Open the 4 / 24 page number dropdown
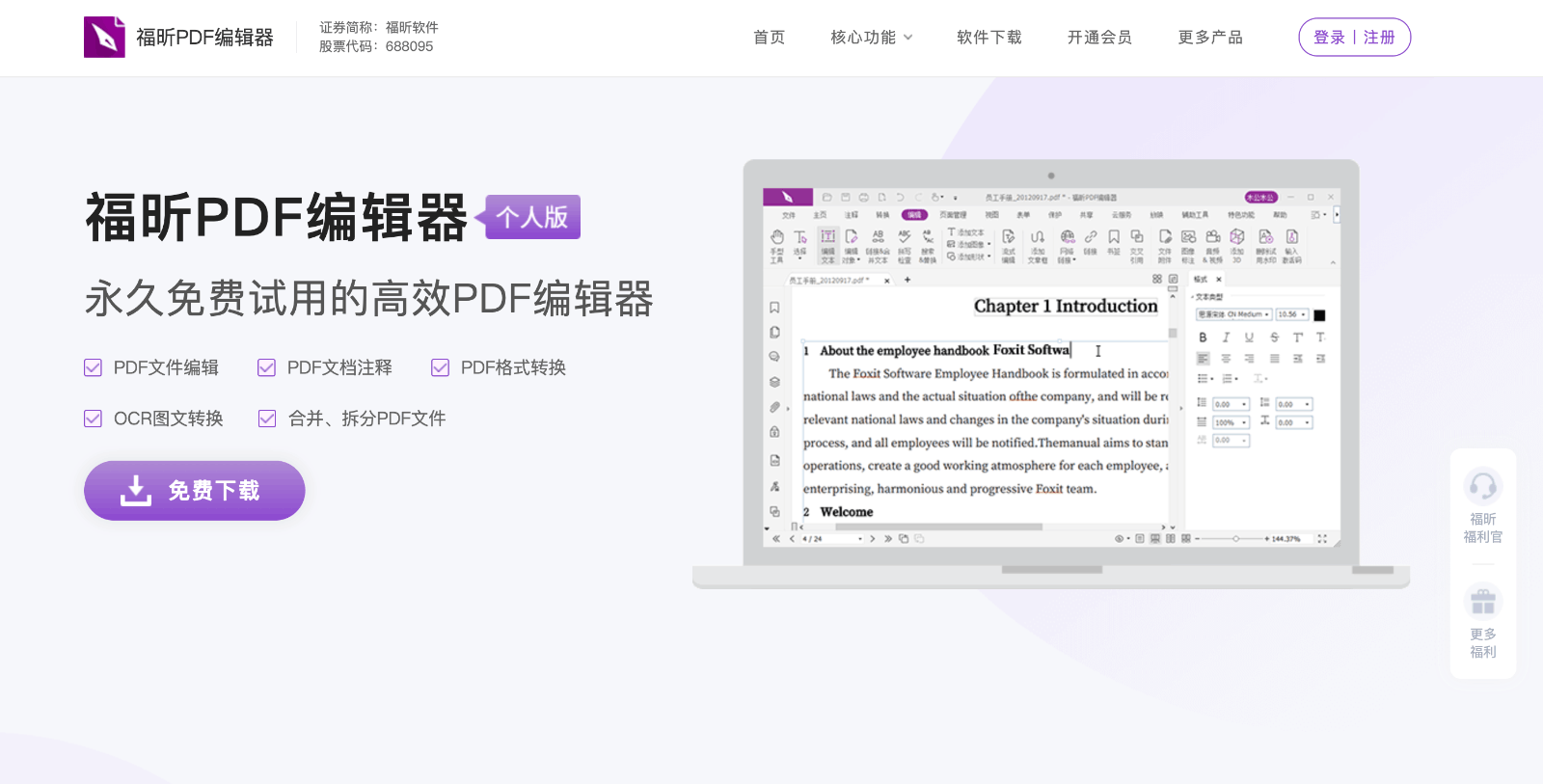This screenshot has height=784, width=1543. click(832, 539)
